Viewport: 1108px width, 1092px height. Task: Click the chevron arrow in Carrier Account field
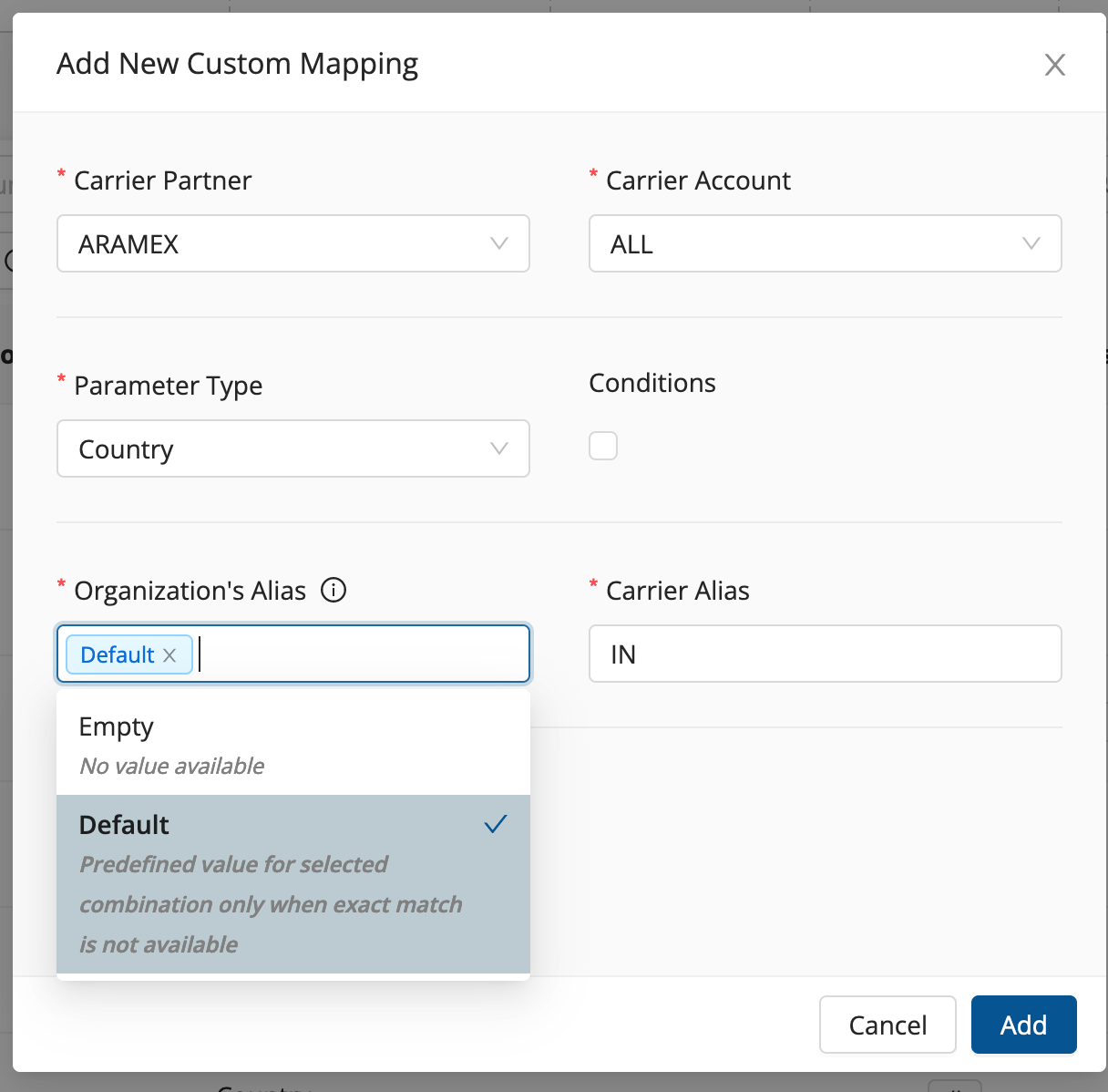(1031, 243)
